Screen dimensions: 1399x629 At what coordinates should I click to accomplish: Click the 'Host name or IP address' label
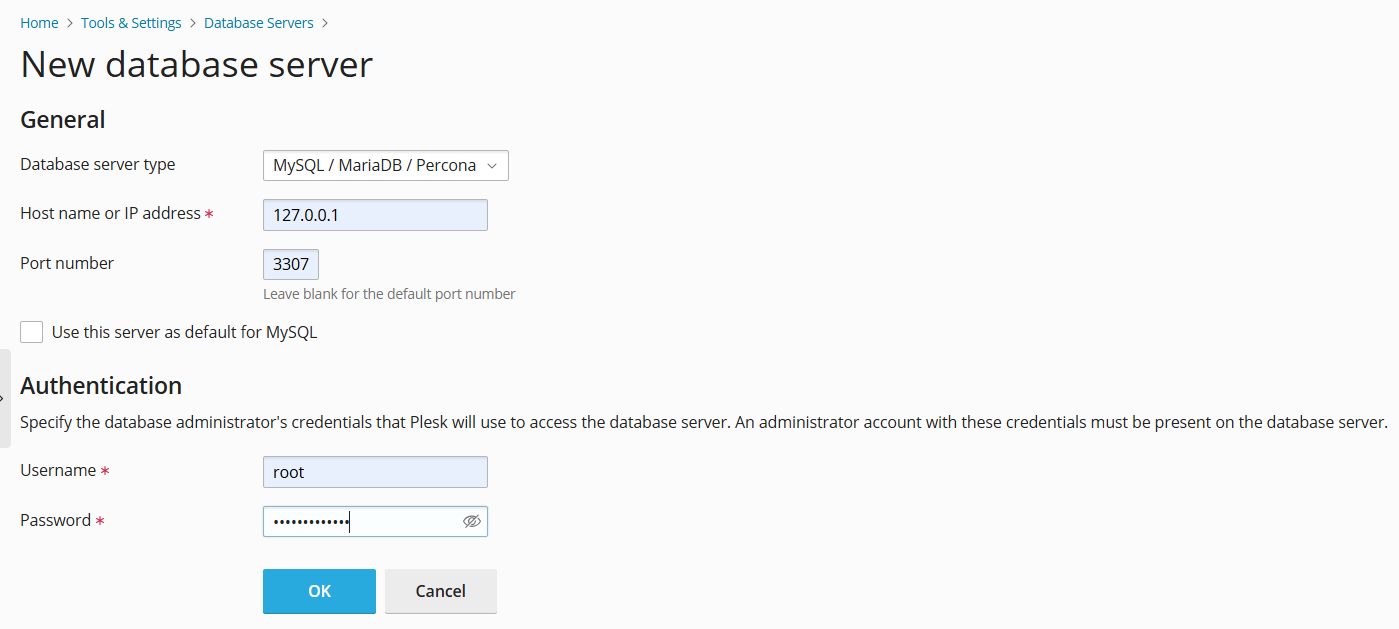click(x=110, y=213)
